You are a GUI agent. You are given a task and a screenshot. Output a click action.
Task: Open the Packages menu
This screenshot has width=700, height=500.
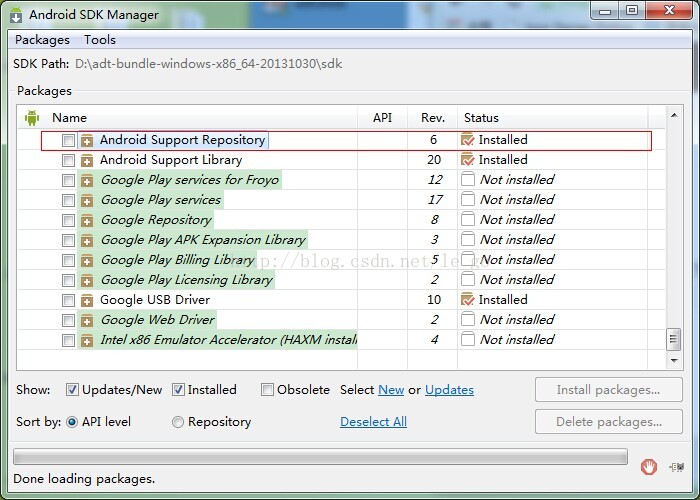42,40
